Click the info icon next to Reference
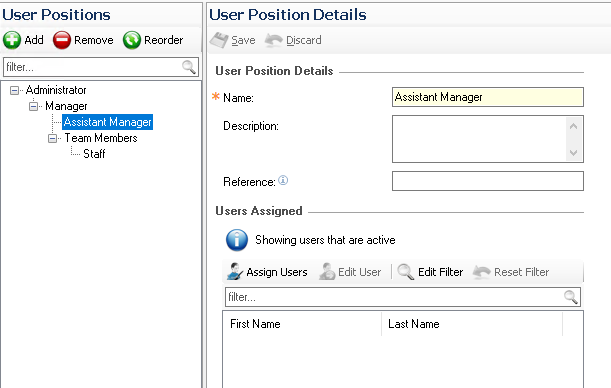The image size is (611, 388). click(283, 180)
